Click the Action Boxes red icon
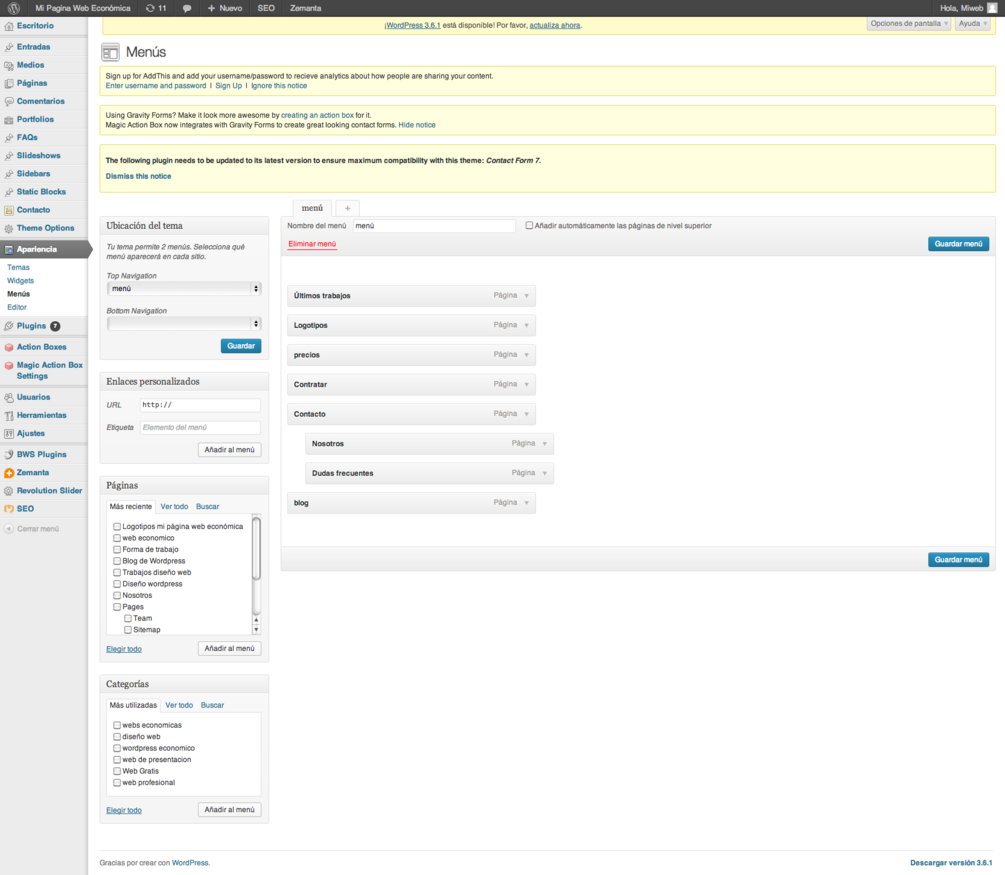The width and height of the screenshot is (1005, 875). point(9,347)
